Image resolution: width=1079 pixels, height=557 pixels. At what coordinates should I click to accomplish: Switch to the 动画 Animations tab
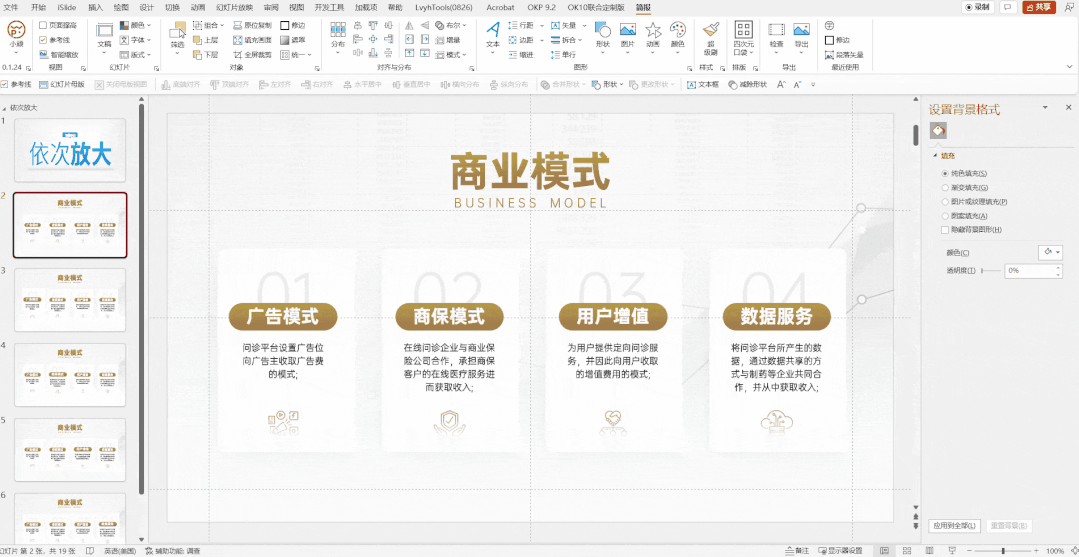point(197,7)
